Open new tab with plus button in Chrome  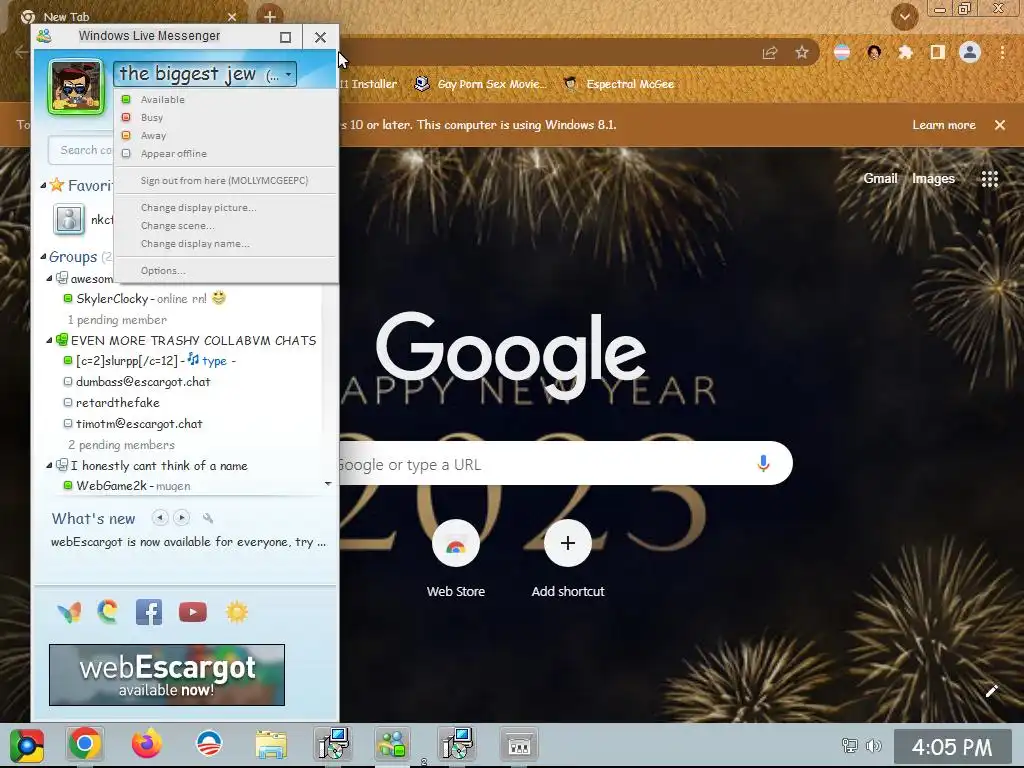point(270,16)
